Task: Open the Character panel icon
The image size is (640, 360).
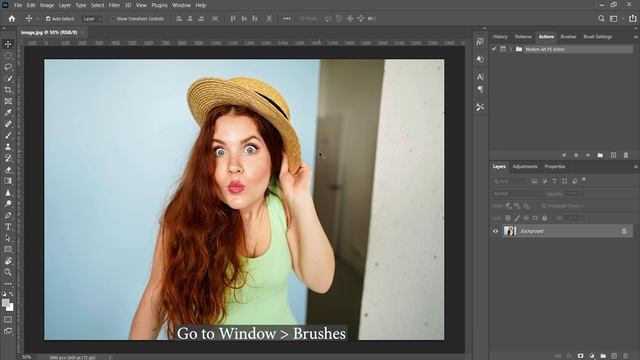Action: [480, 77]
